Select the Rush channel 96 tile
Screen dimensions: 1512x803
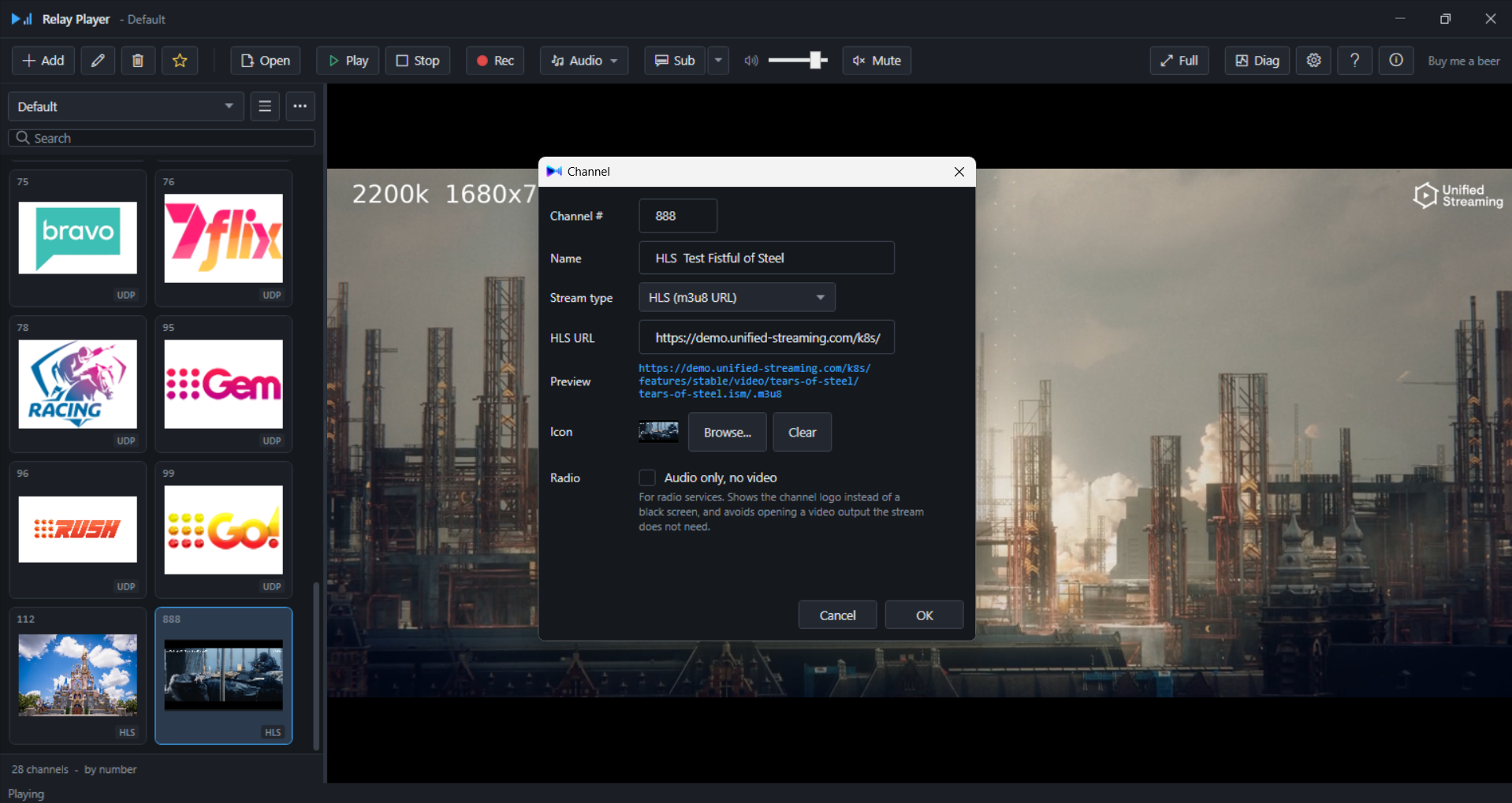click(78, 530)
